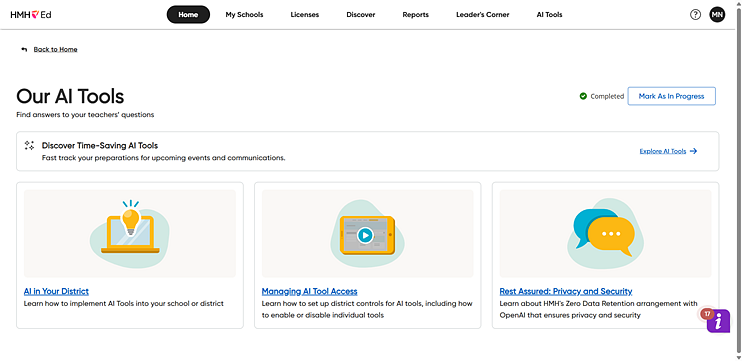Image resolution: width=742 pixels, height=361 pixels.
Task: Click the Our AI Tools heading
Action: pos(70,97)
